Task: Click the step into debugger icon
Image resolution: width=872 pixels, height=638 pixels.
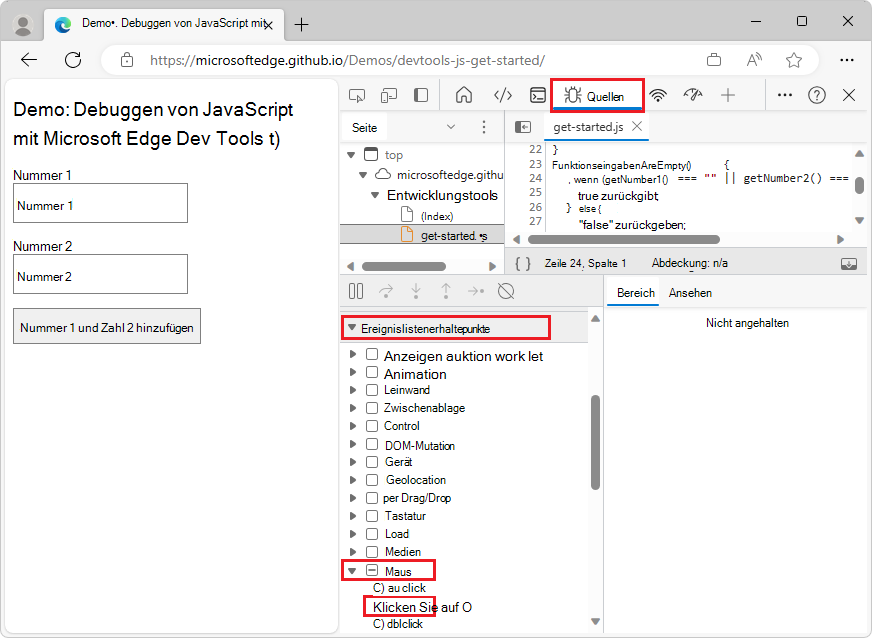Action: (x=418, y=290)
